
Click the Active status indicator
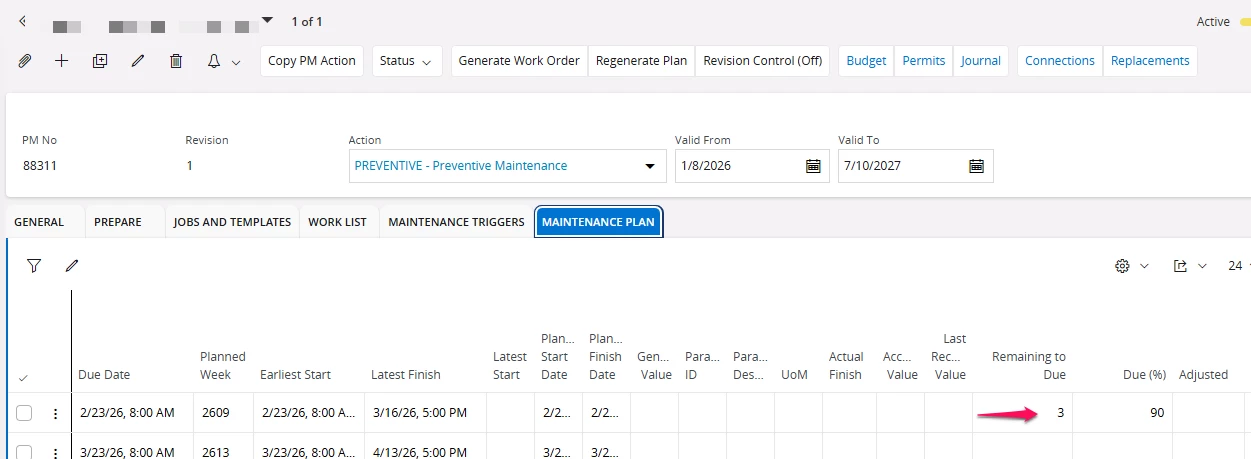(1213, 21)
